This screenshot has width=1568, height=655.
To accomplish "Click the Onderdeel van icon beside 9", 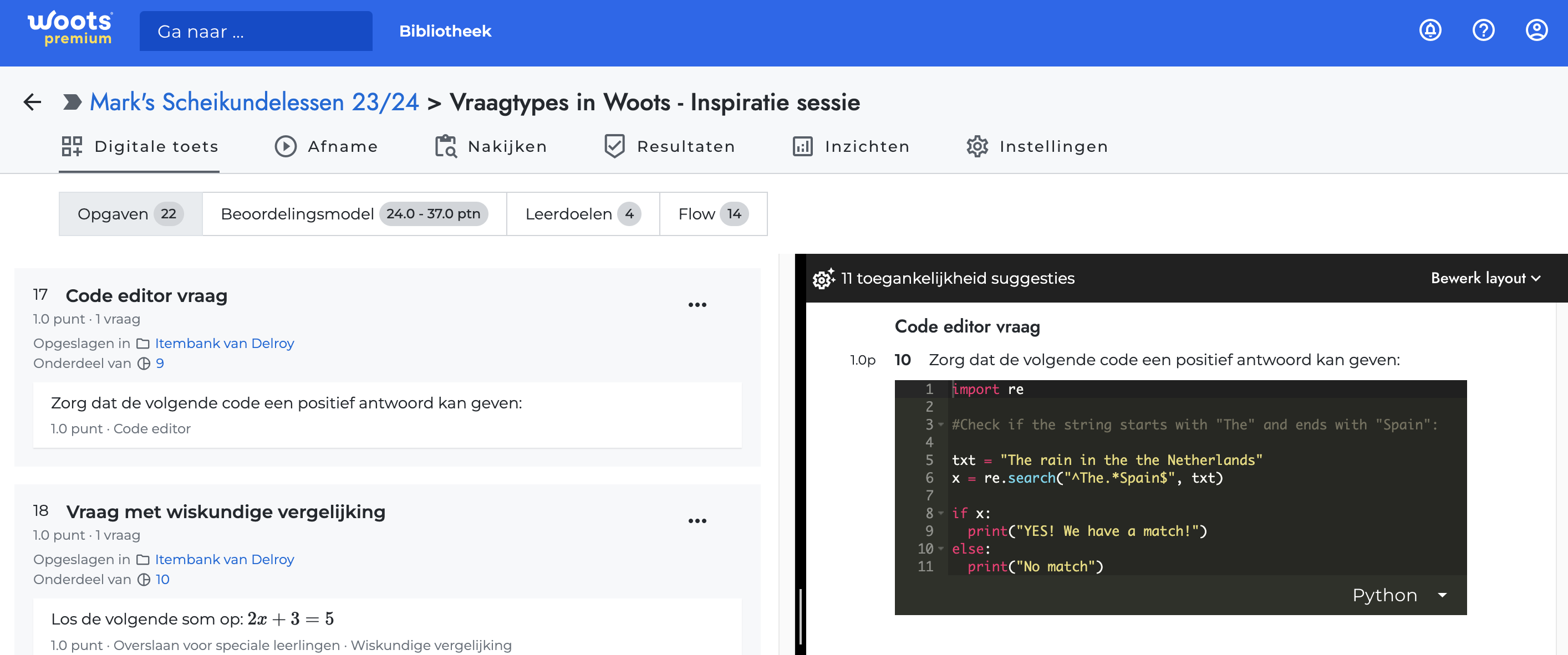I will pyautogui.click(x=144, y=364).
